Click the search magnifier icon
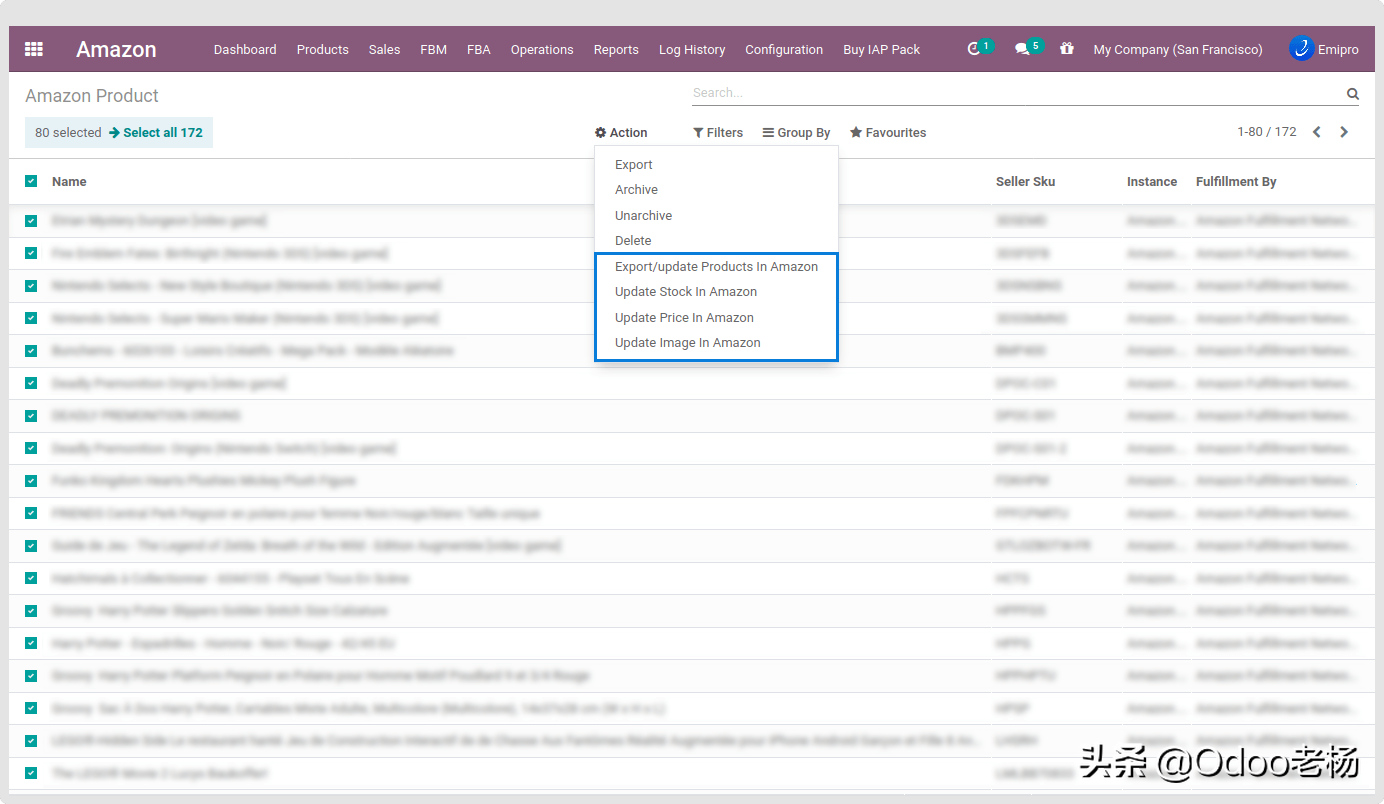 1353,94
